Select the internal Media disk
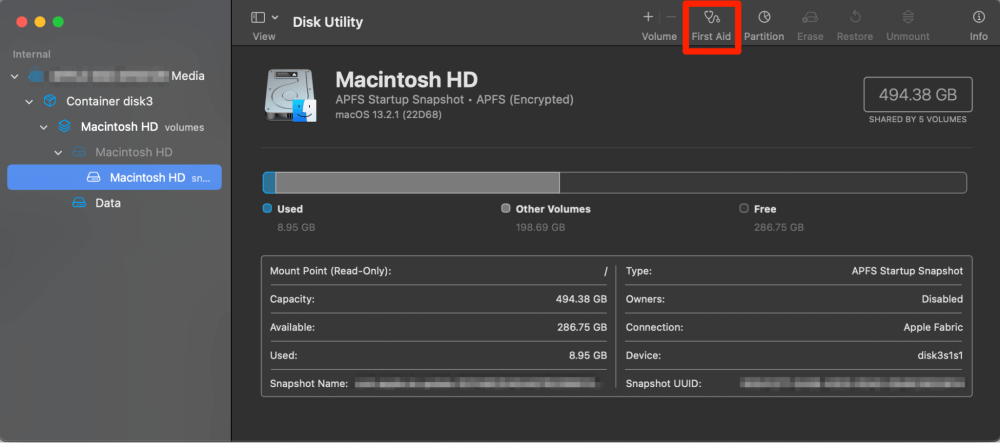1000x443 pixels. [x=115, y=76]
